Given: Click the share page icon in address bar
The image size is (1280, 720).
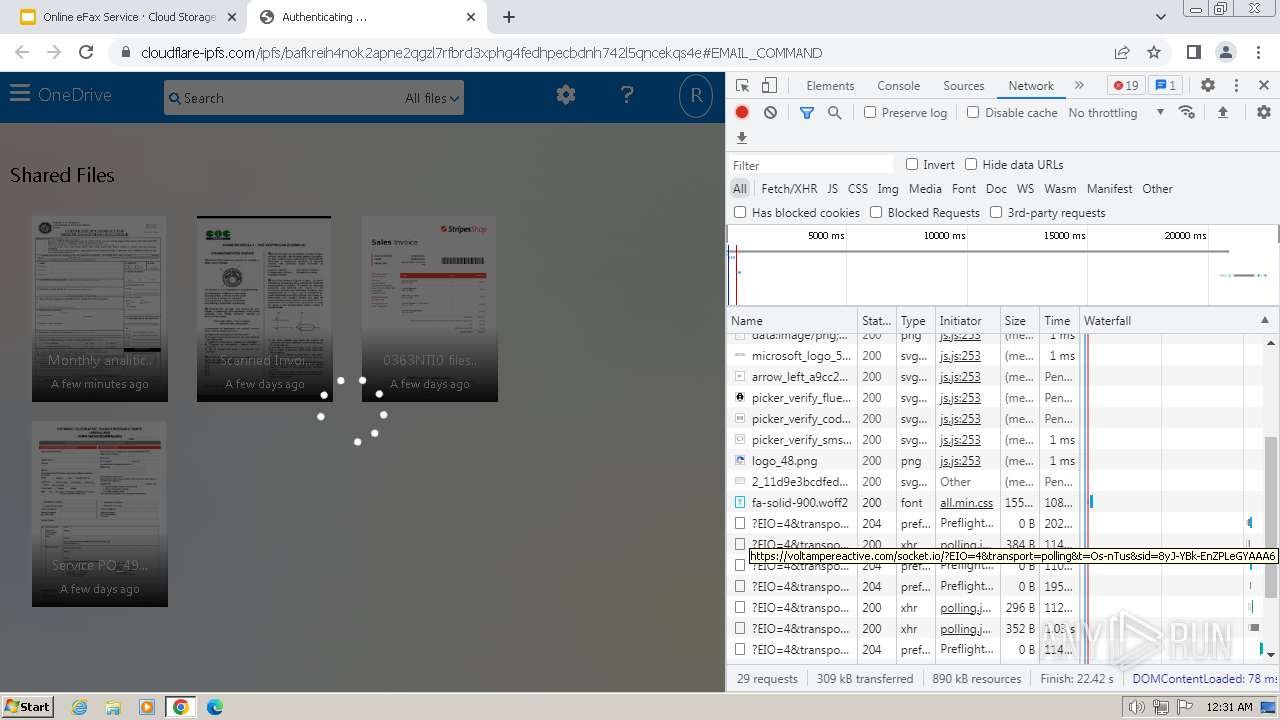Looking at the screenshot, I should pos(1122,52).
